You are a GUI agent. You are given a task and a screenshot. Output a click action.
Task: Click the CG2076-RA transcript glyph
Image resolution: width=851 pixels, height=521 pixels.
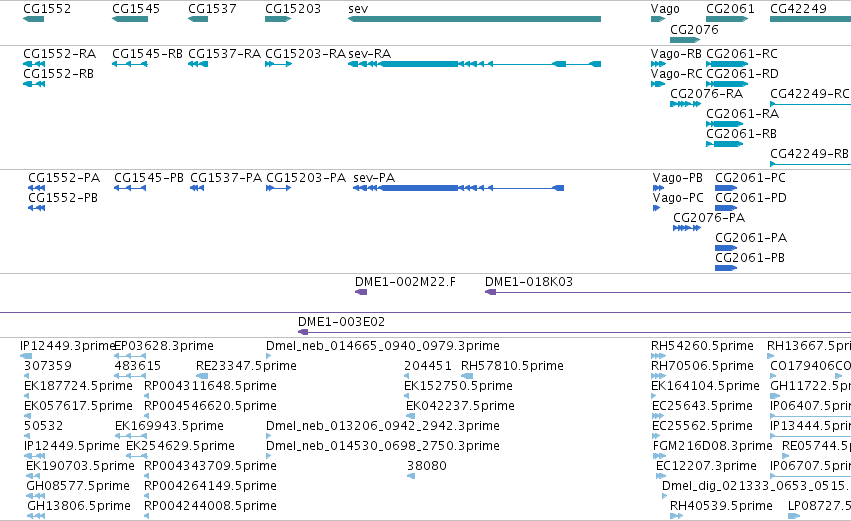[x=685, y=104]
